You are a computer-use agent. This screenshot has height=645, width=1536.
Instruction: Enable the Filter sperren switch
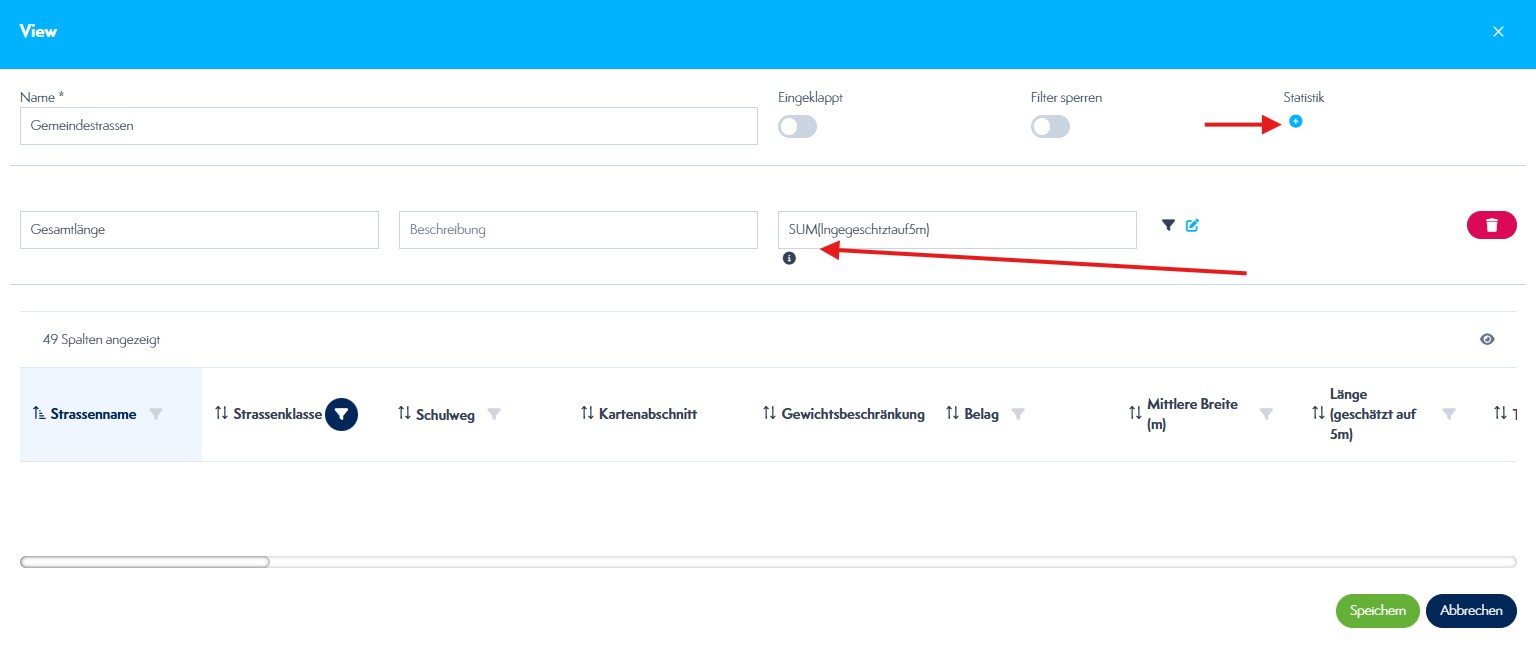[x=1050, y=127]
